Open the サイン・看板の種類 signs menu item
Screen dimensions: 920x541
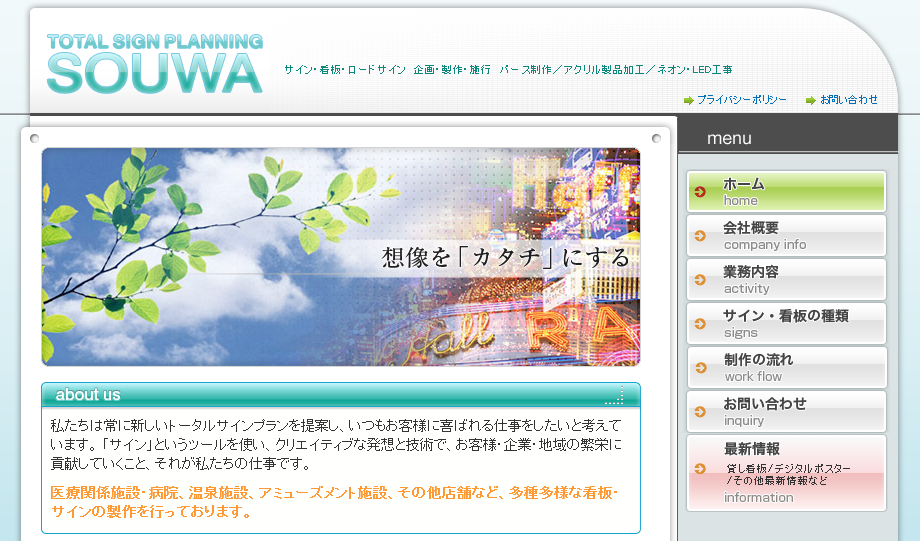pos(786,324)
